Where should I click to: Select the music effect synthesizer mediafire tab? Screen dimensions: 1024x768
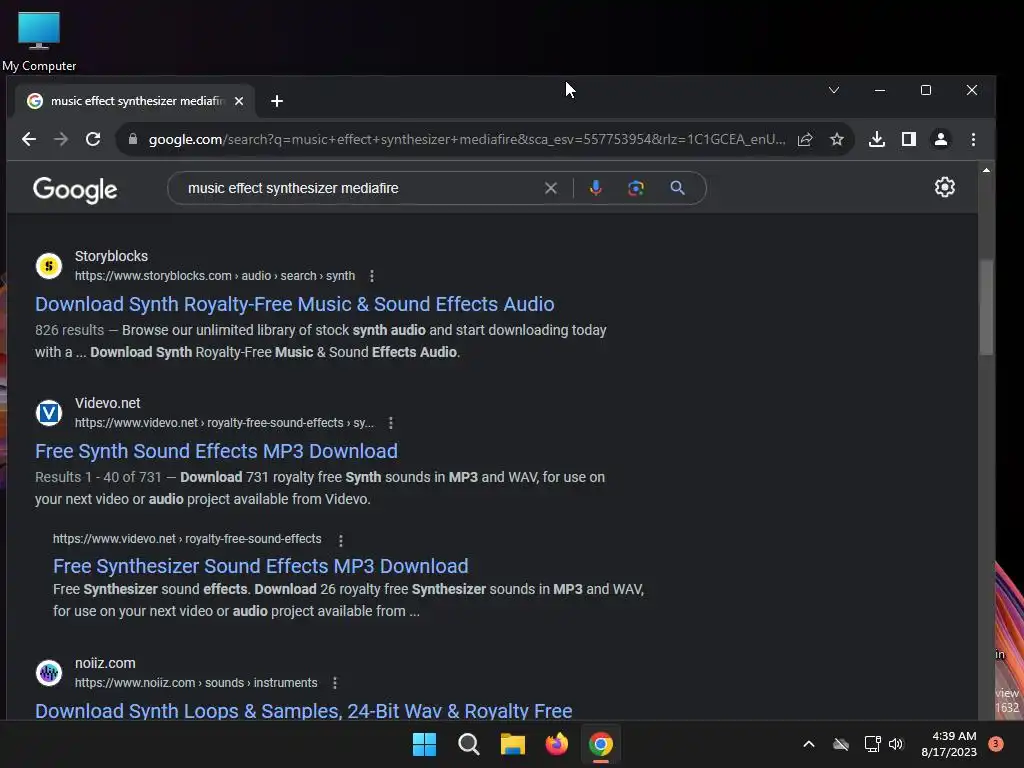(135, 101)
